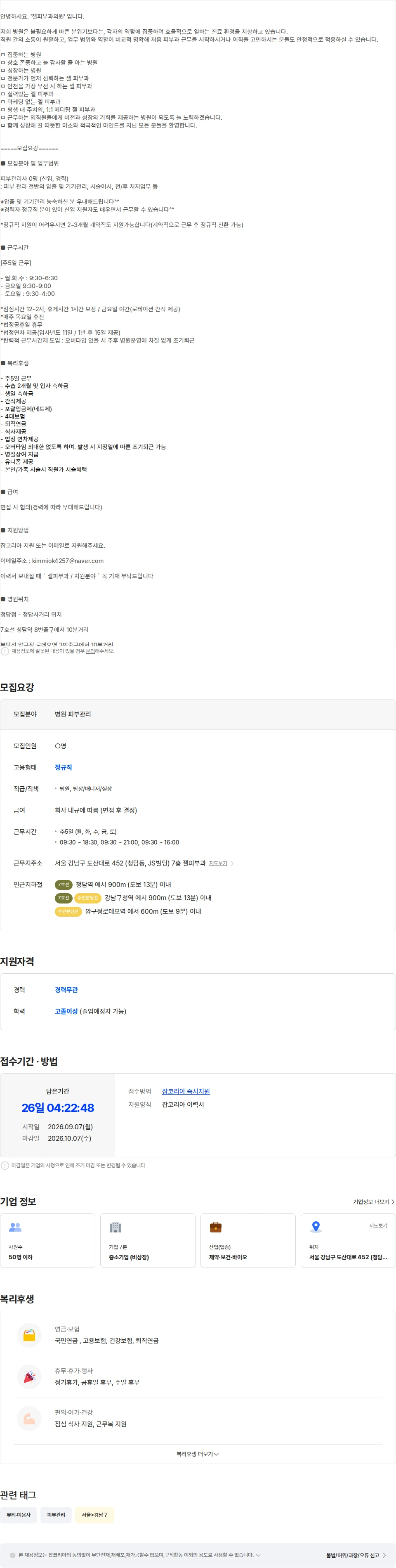396x1568 pixels.
Task: Click the 잡코리아 이력서 format text
Action: coord(183,1104)
